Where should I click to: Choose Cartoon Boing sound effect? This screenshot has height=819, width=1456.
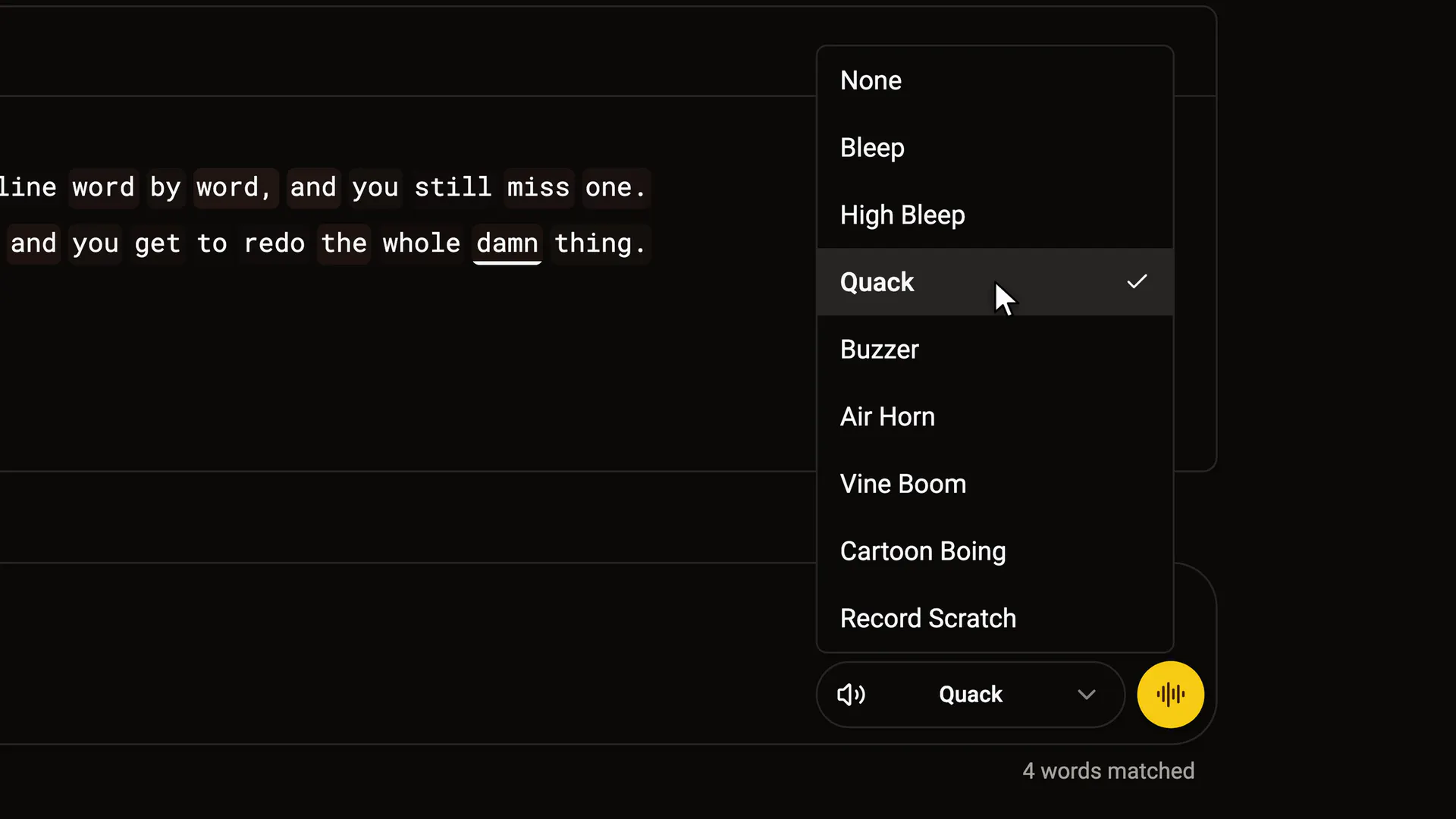(x=995, y=551)
